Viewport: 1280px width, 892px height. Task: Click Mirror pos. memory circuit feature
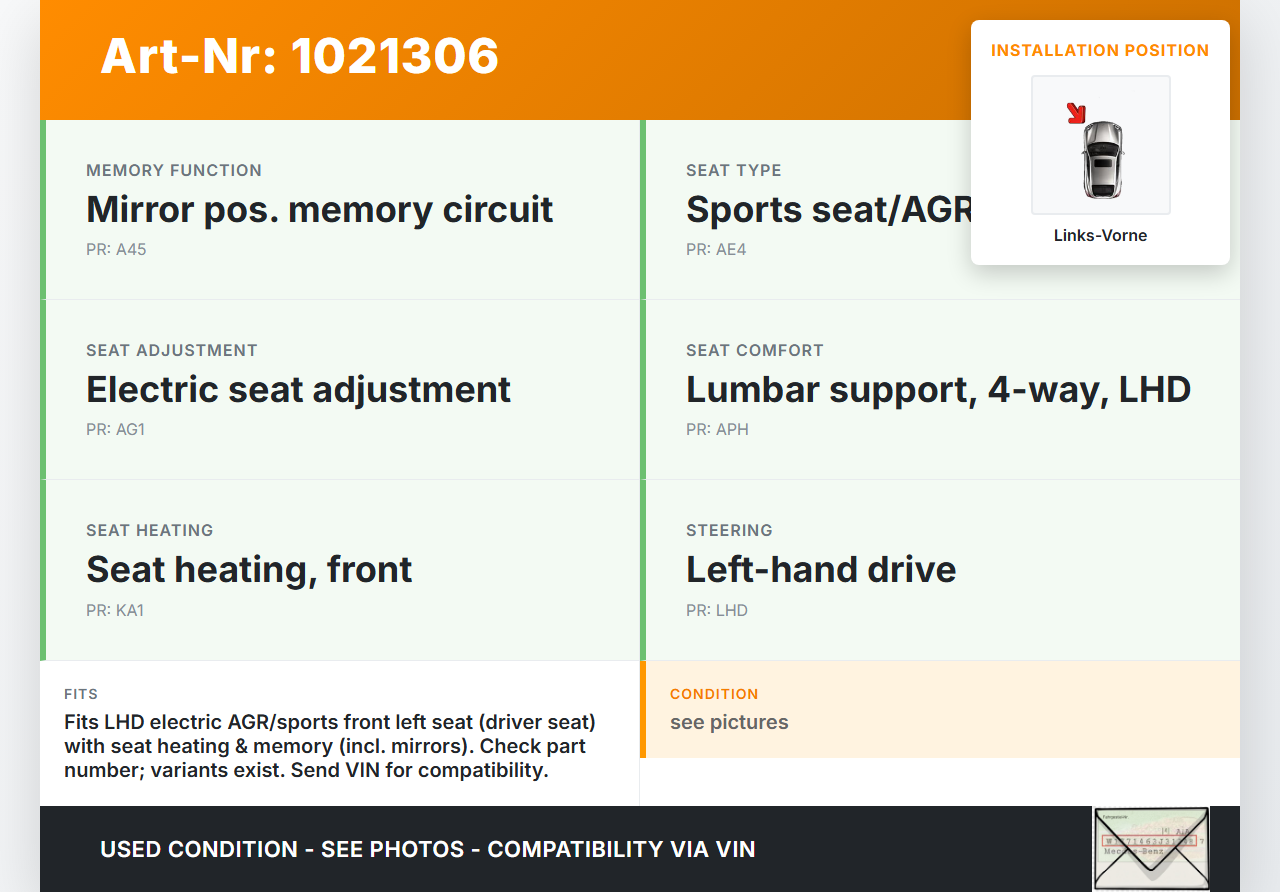[x=320, y=210]
